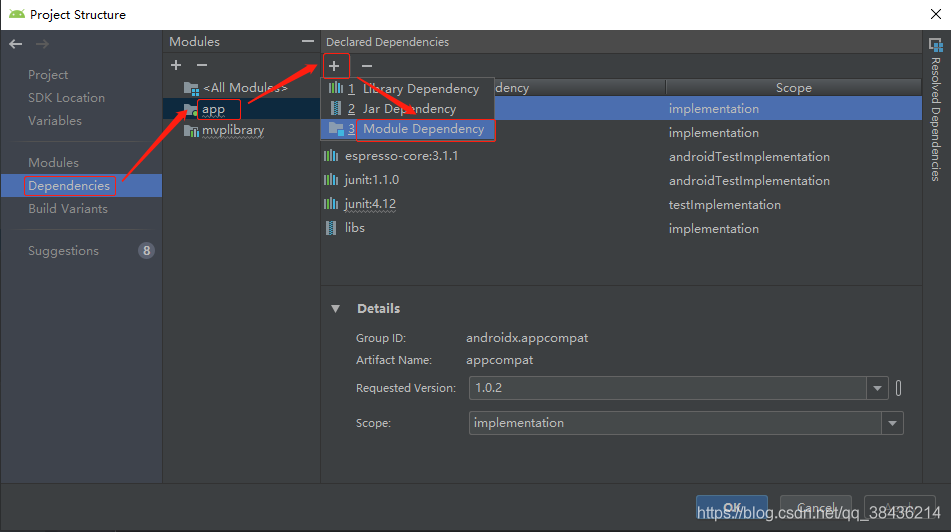This screenshot has height=532, width=951.
Task: Select the junit:1.1.0 dependency row
Action: (621, 180)
